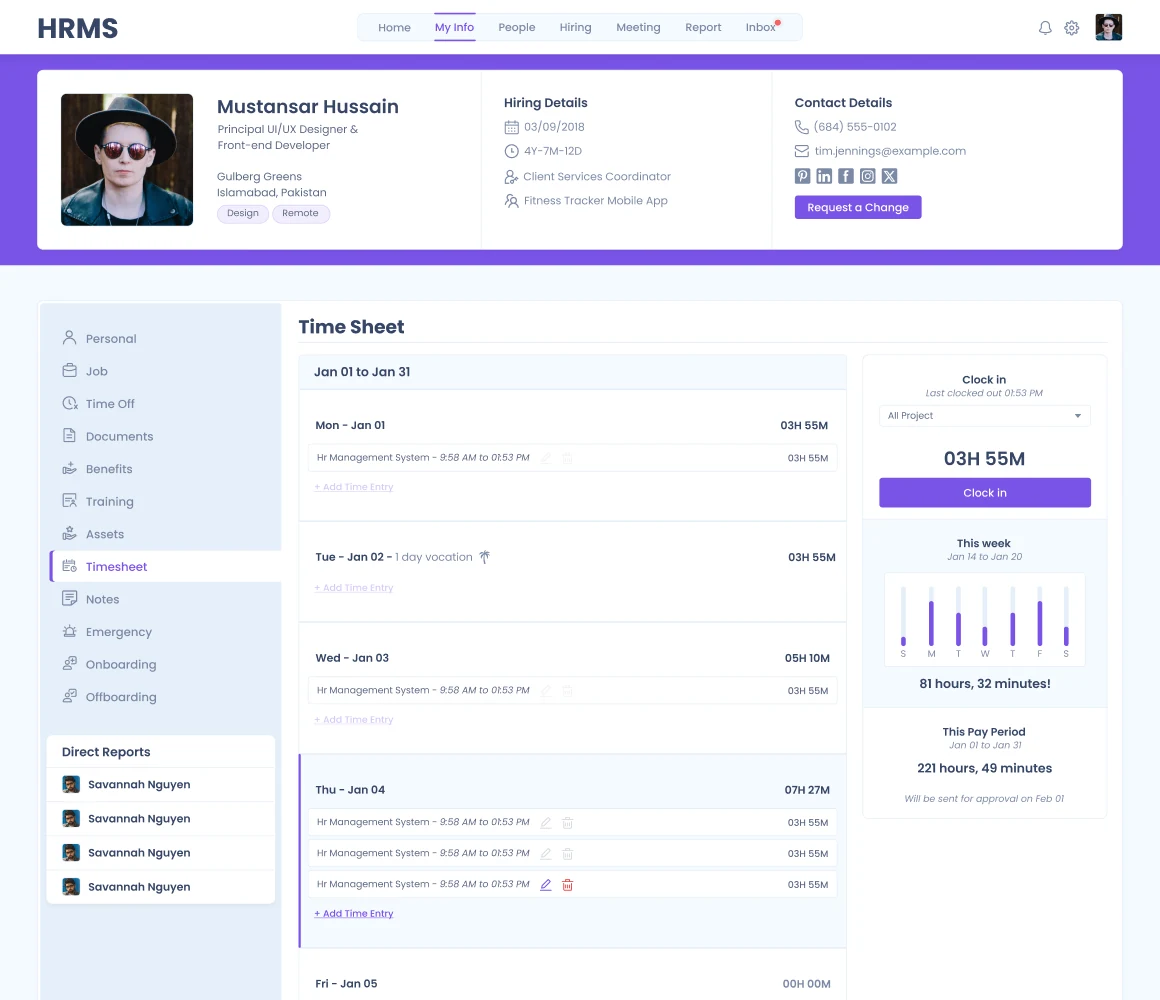The height and width of the screenshot is (1000, 1160).
Task: Open settings gear icon in header
Action: pos(1071,28)
